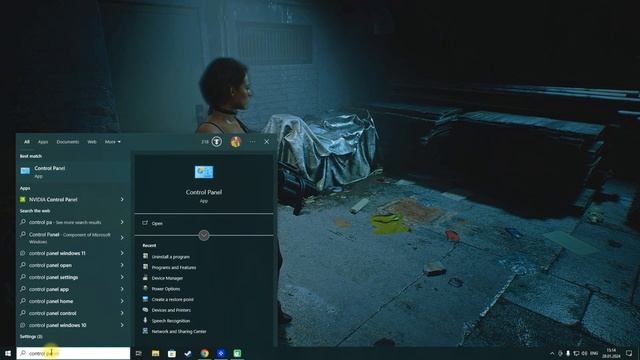Open Microsoft Store from the taskbar
This screenshot has width=640, height=360.
172,353
